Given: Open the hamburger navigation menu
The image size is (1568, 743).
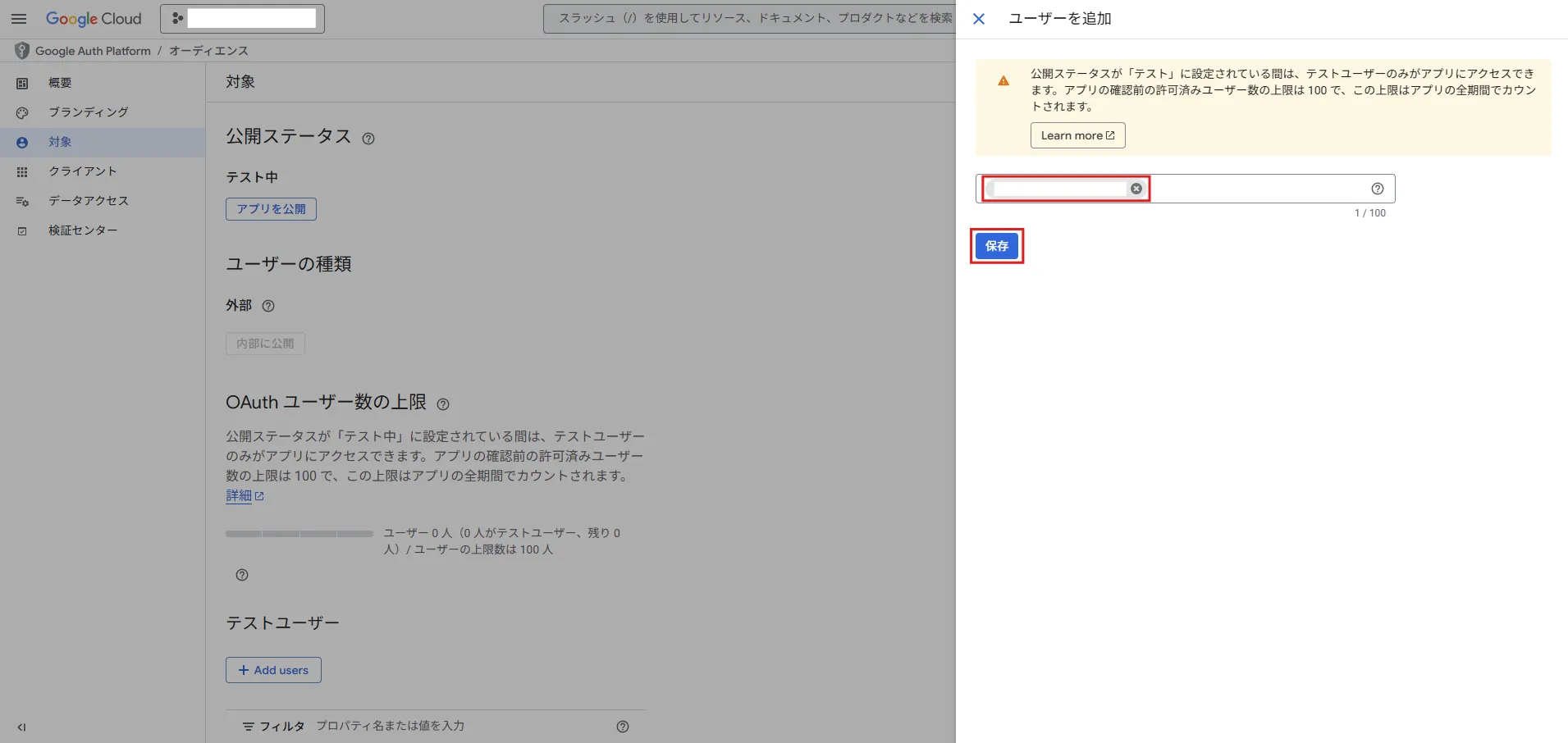Looking at the screenshot, I should pos(19,19).
